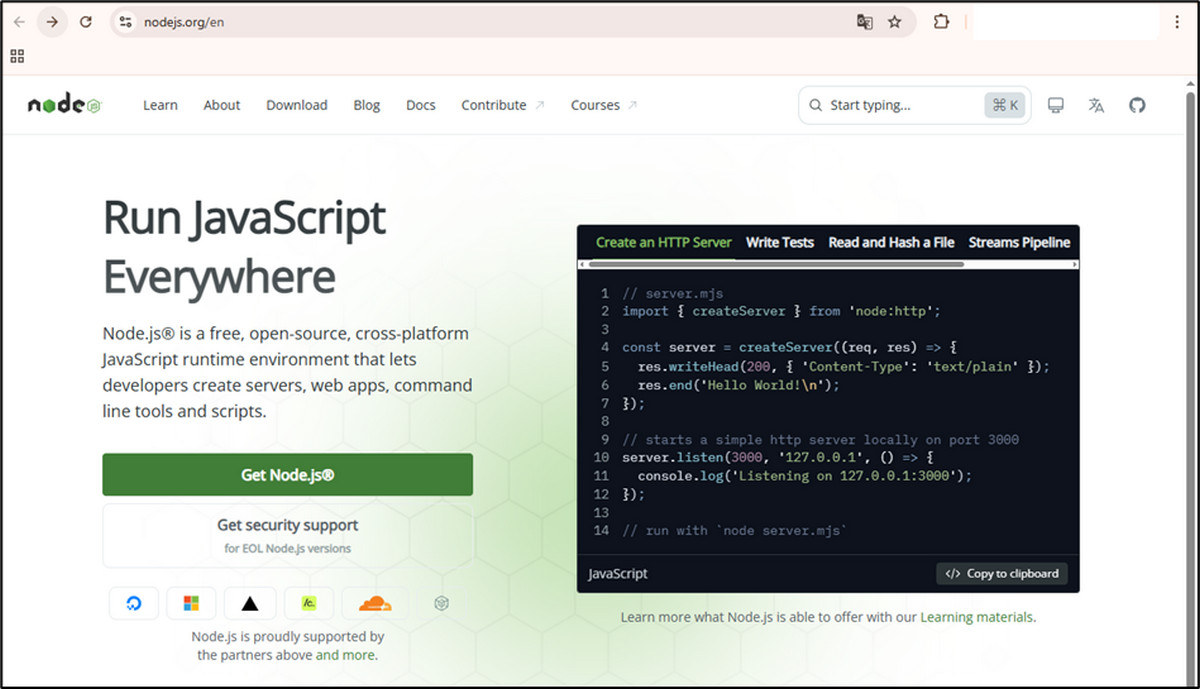Open the Node.js GitHub repository
This screenshot has height=689, width=1200.
pyautogui.click(x=1137, y=105)
